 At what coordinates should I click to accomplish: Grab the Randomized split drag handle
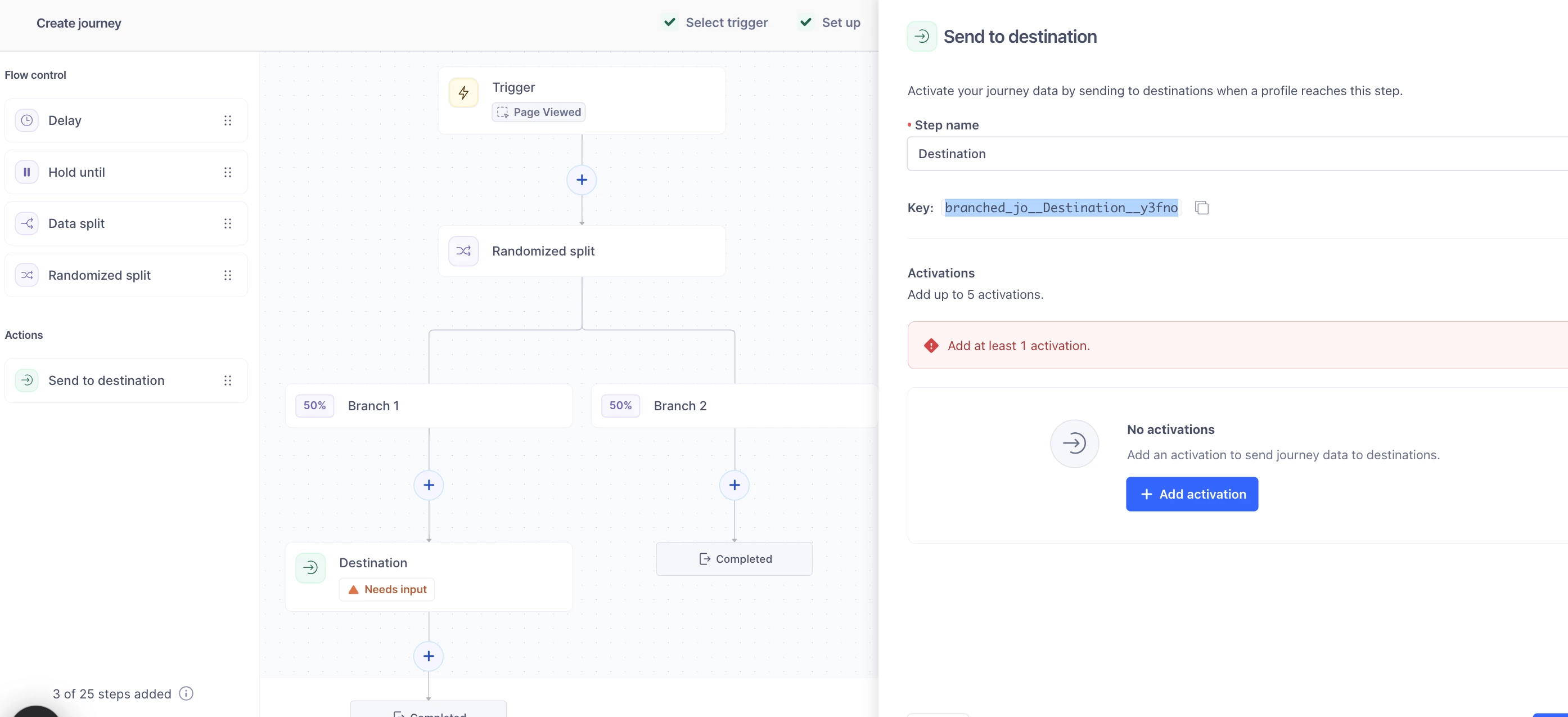(228, 275)
